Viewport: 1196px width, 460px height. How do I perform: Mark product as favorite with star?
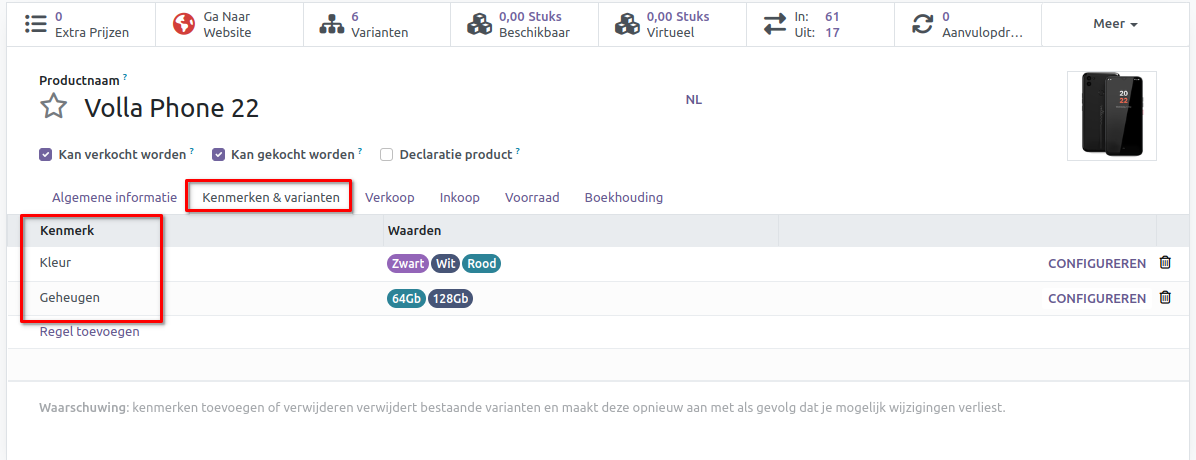pos(54,107)
